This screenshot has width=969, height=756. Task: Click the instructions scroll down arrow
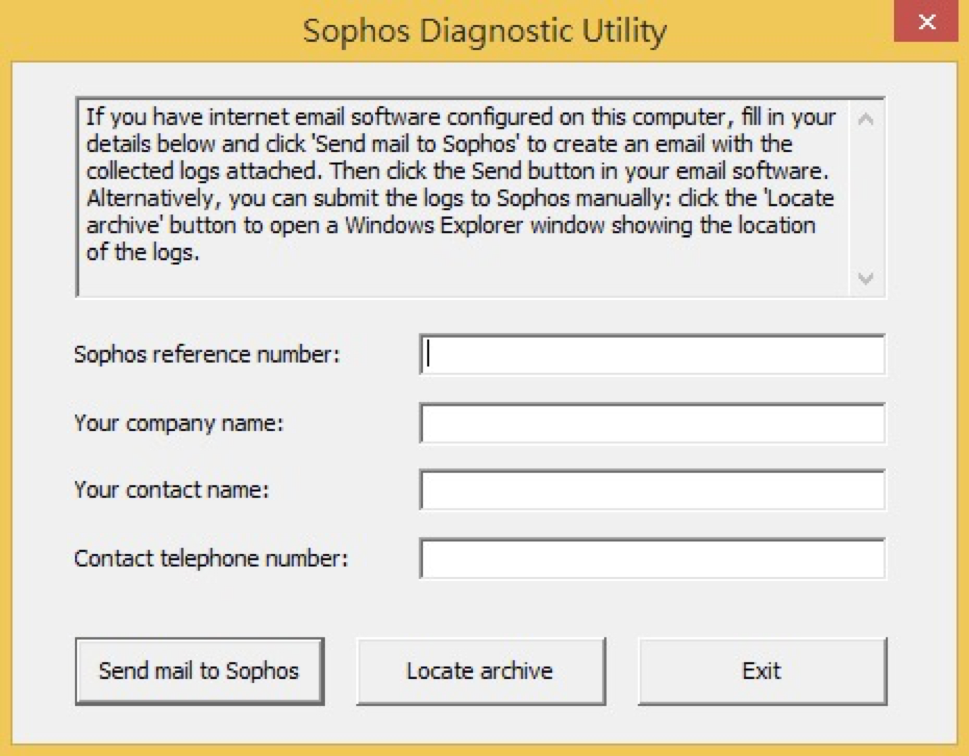866,278
